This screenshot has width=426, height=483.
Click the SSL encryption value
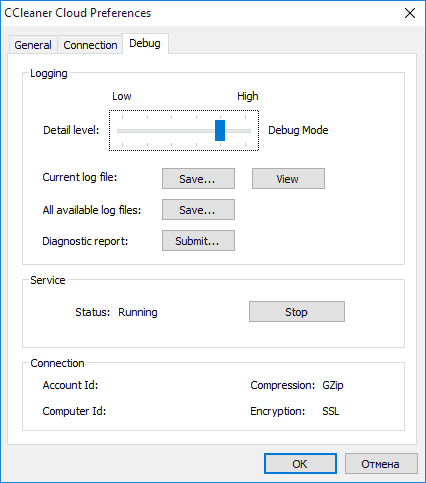coord(331,411)
